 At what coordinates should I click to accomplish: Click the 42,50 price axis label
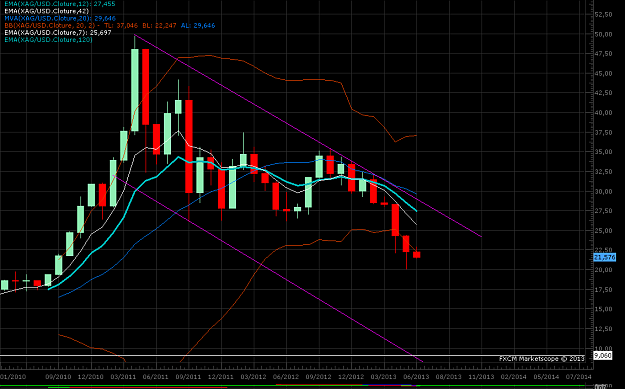pyautogui.click(x=603, y=93)
